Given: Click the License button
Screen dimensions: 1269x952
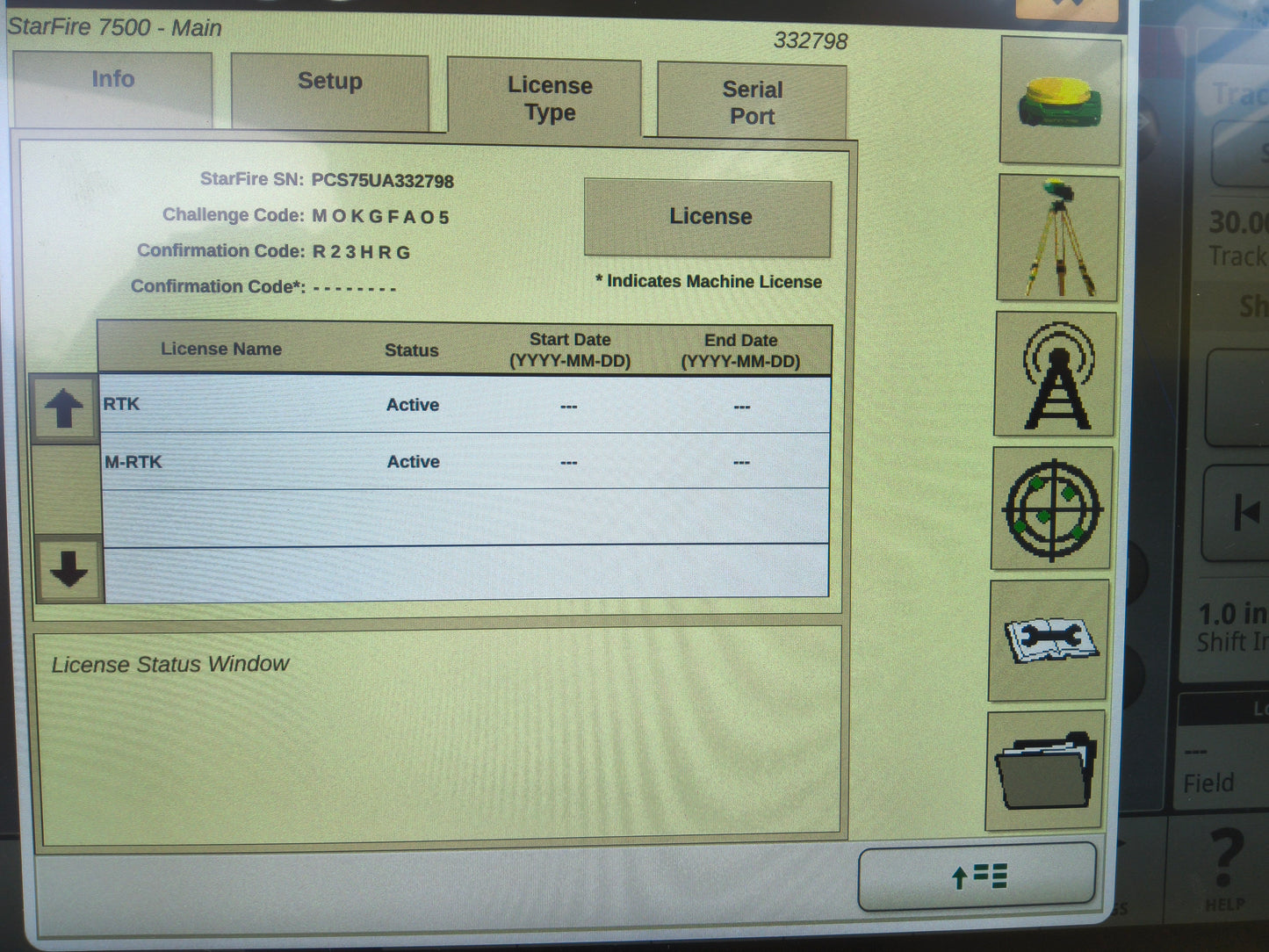Looking at the screenshot, I should coord(709,217).
